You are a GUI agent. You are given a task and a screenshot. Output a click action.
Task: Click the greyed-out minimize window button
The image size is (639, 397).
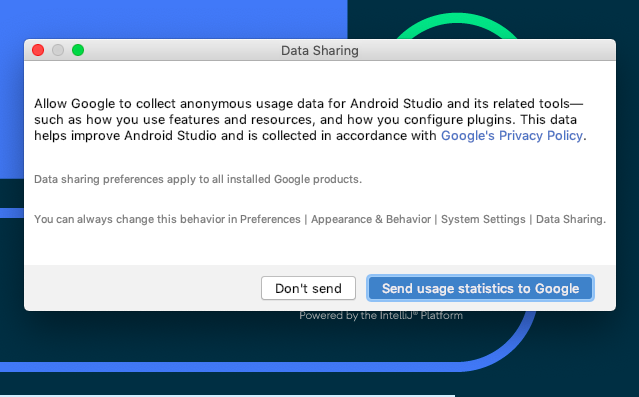coord(58,50)
